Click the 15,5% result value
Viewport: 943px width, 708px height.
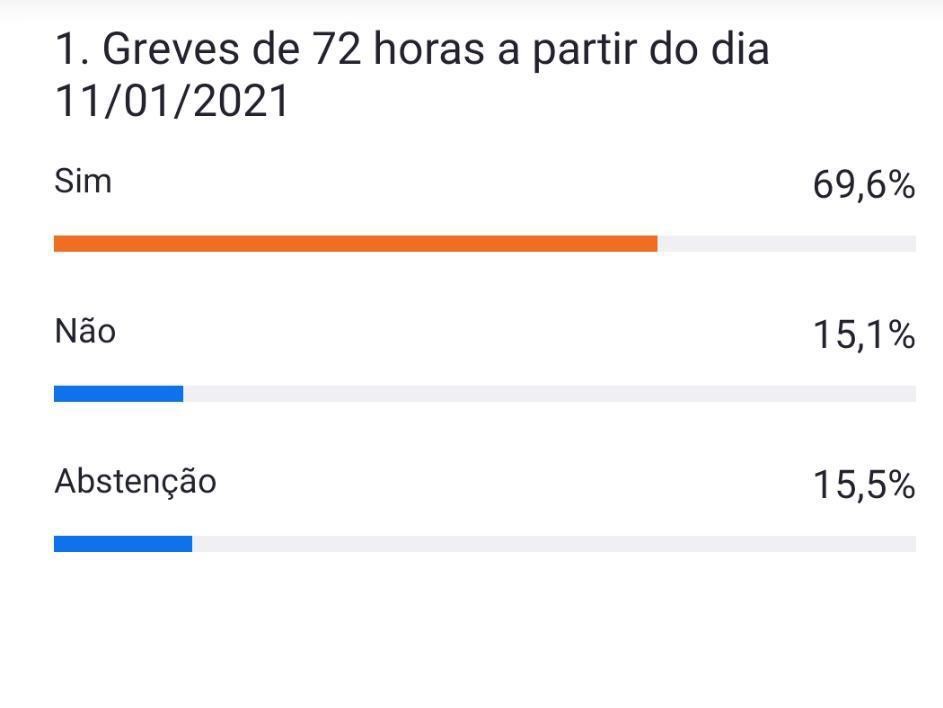[x=863, y=486]
